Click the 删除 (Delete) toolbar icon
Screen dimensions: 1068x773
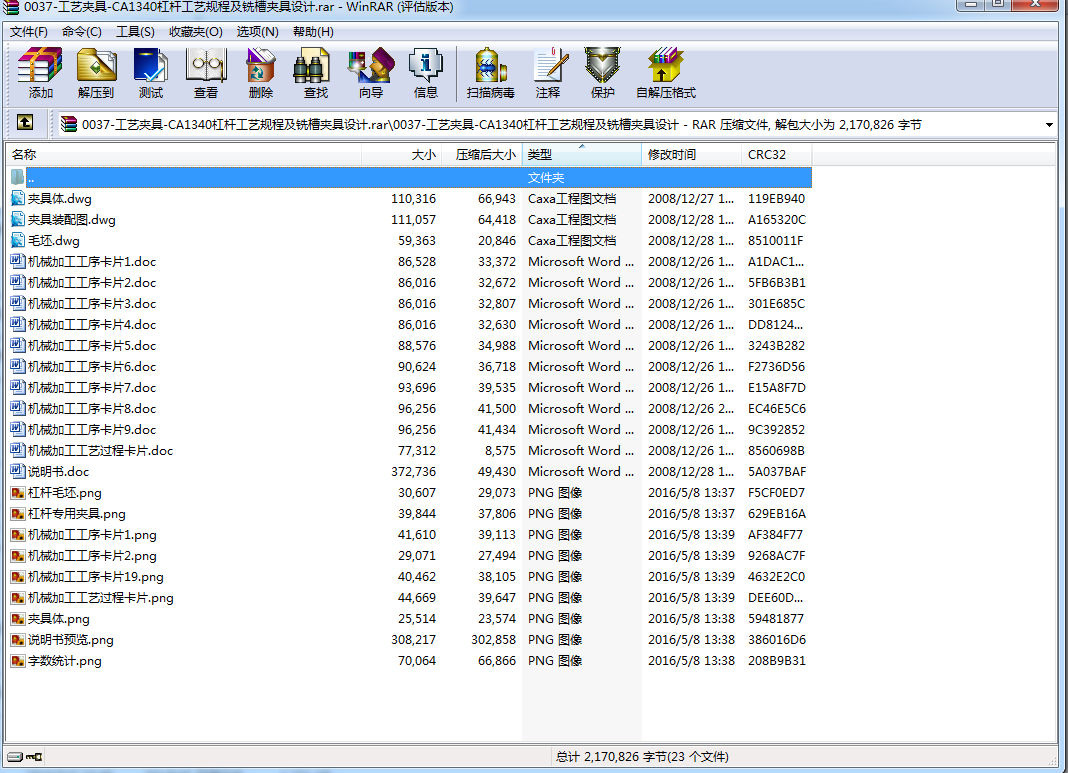click(x=260, y=65)
